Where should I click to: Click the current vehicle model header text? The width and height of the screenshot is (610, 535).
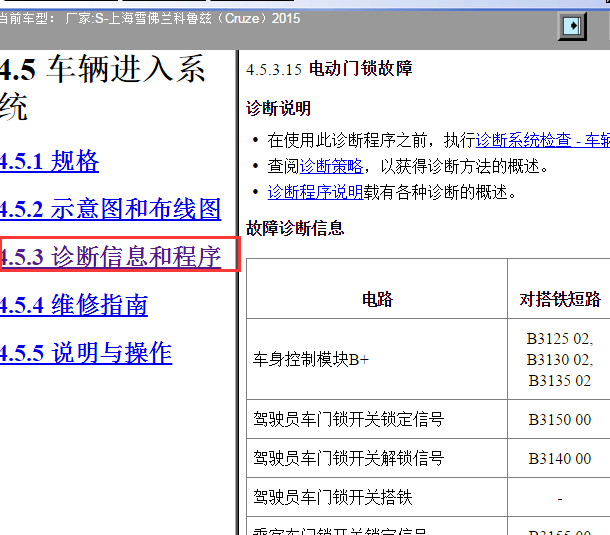tap(149, 18)
